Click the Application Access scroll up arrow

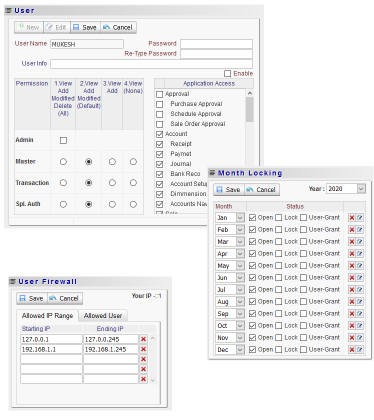click(x=250, y=93)
